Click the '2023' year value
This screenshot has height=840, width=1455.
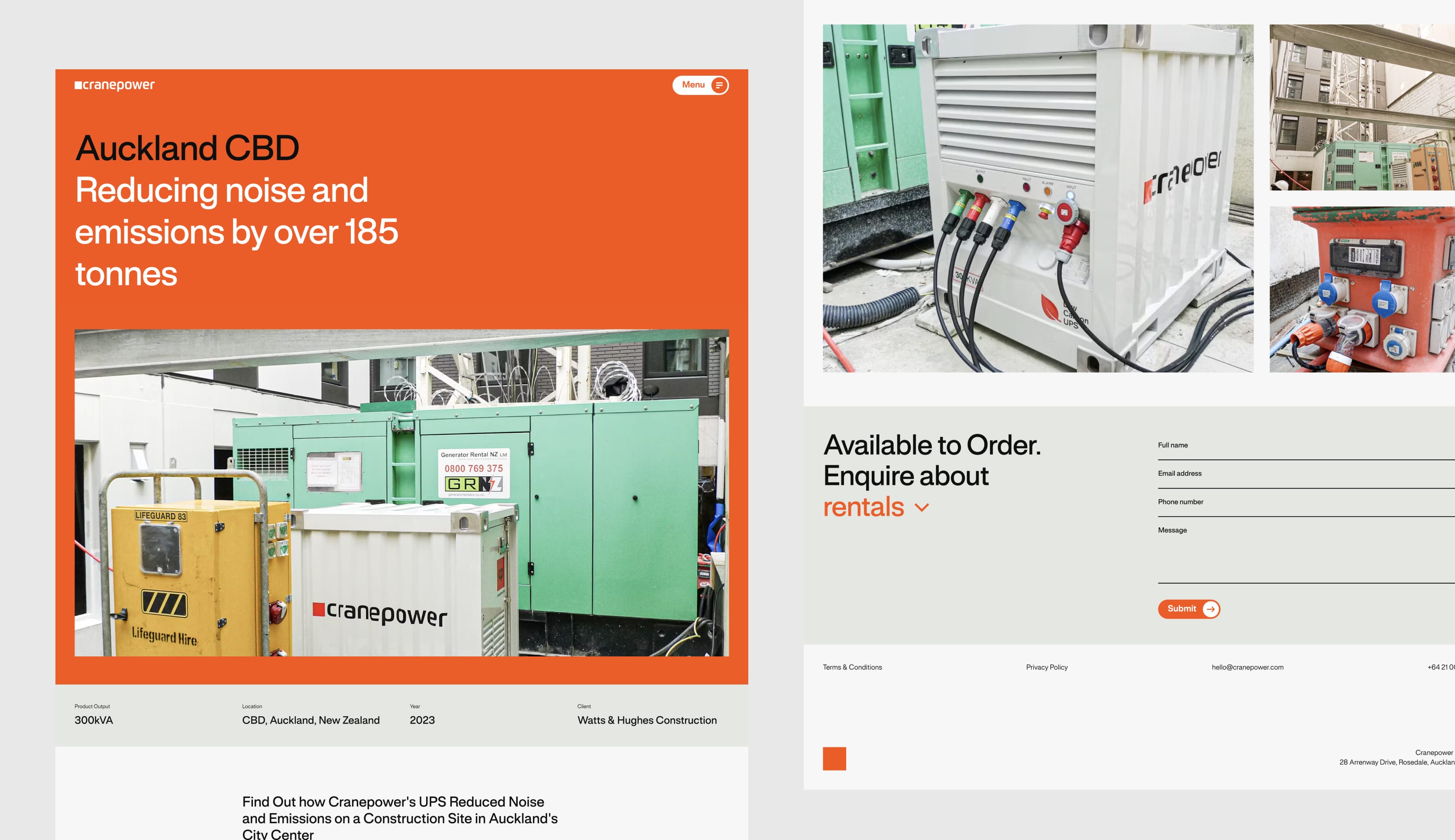coord(422,720)
